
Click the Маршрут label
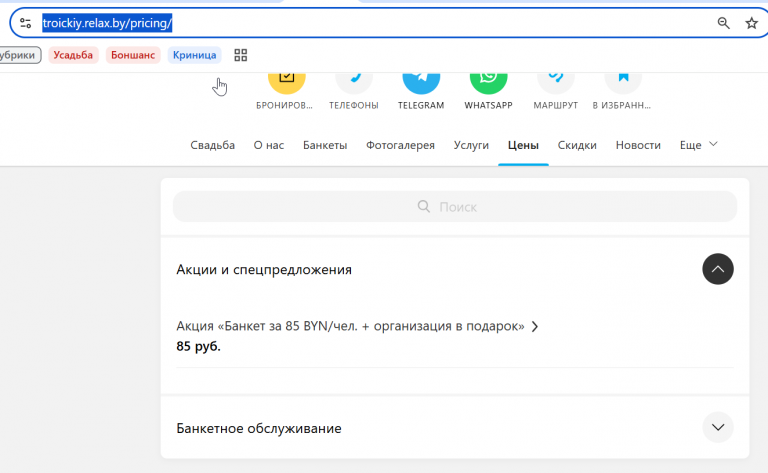tap(555, 105)
